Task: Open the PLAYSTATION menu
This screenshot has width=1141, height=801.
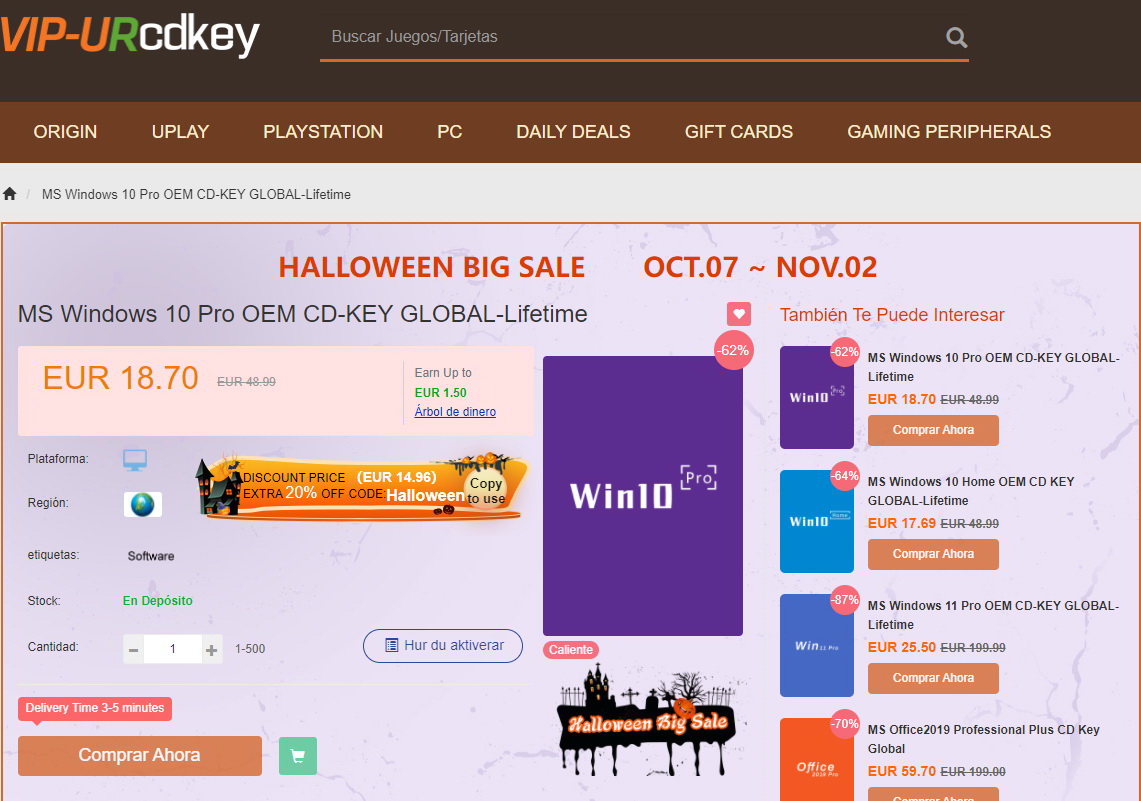Action: [x=322, y=132]
